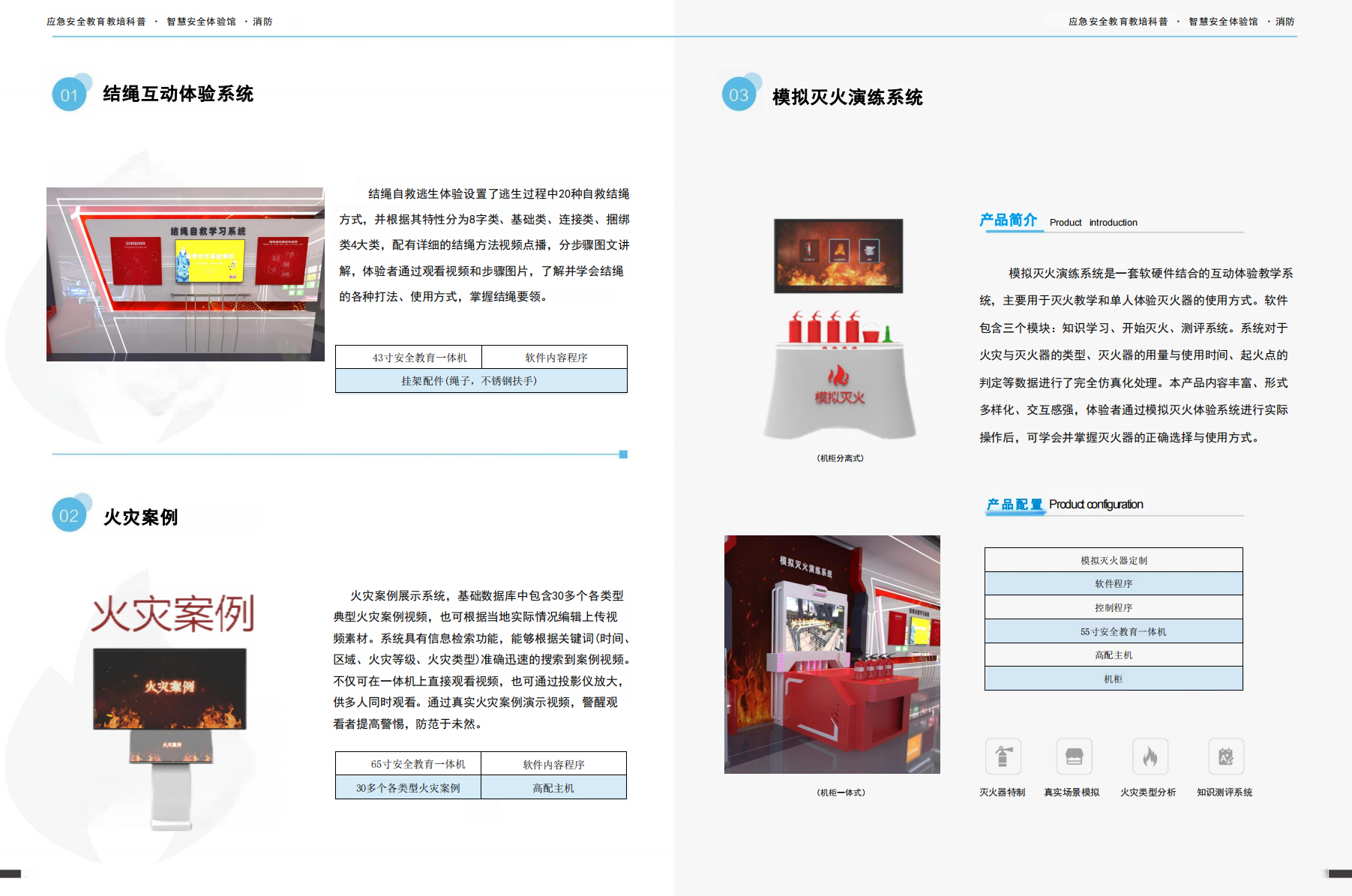Click the 产品配置 section heading
Image resolution: width=1352 pixels, height=896 pixels.
pyautogui.click(x=1014, y=505)
